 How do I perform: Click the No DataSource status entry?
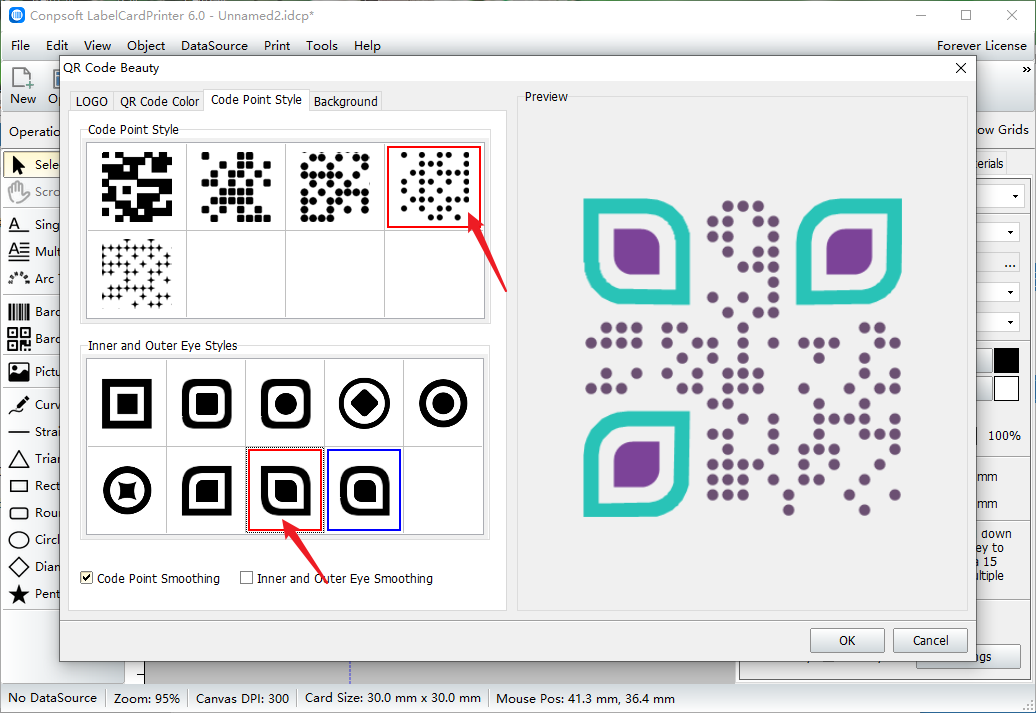pos(52,698)
